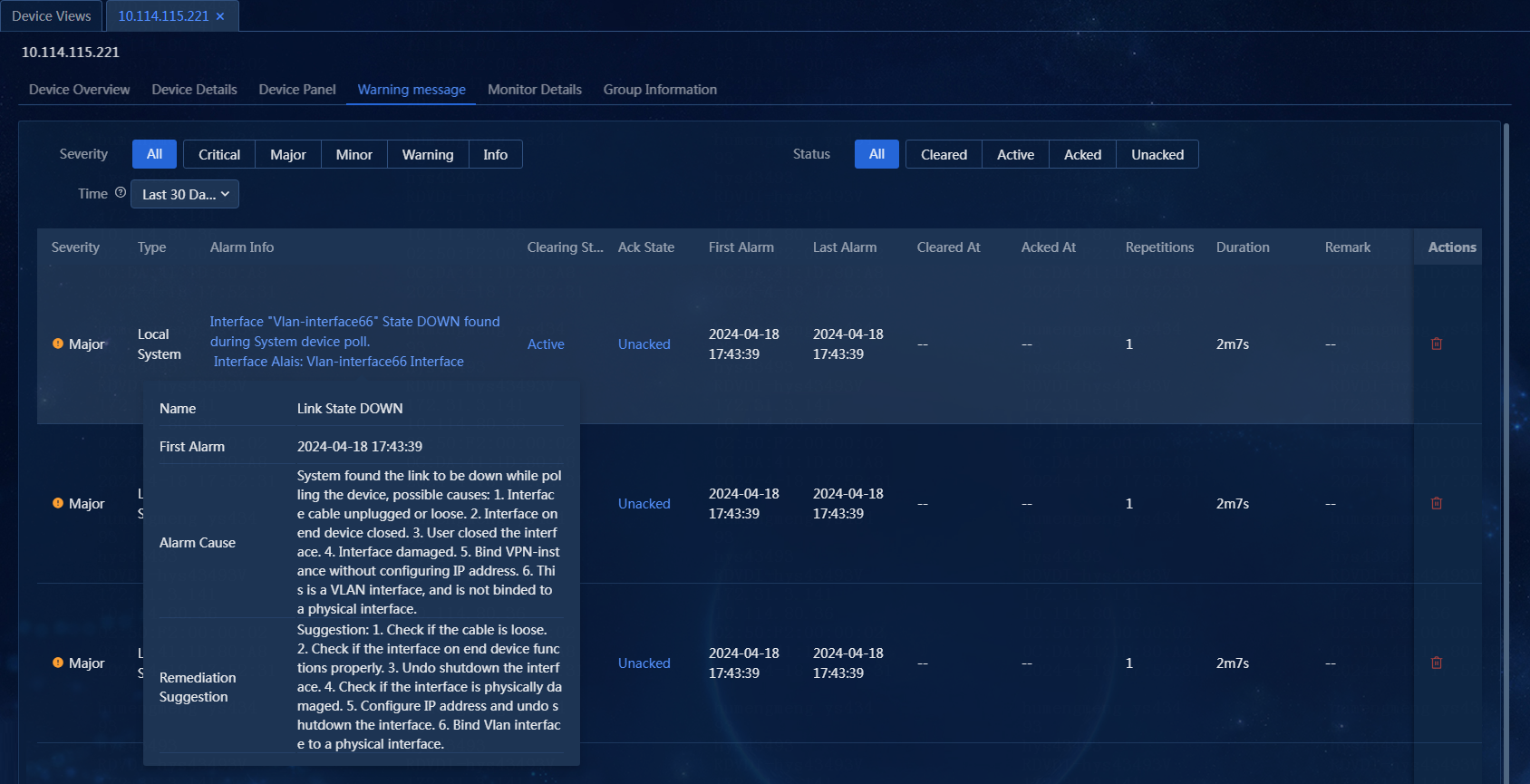Viewport: 1530px width, 784px height.
Task: Open the Last 30 Days time dropdown
Action: click(x=185, y=194)
